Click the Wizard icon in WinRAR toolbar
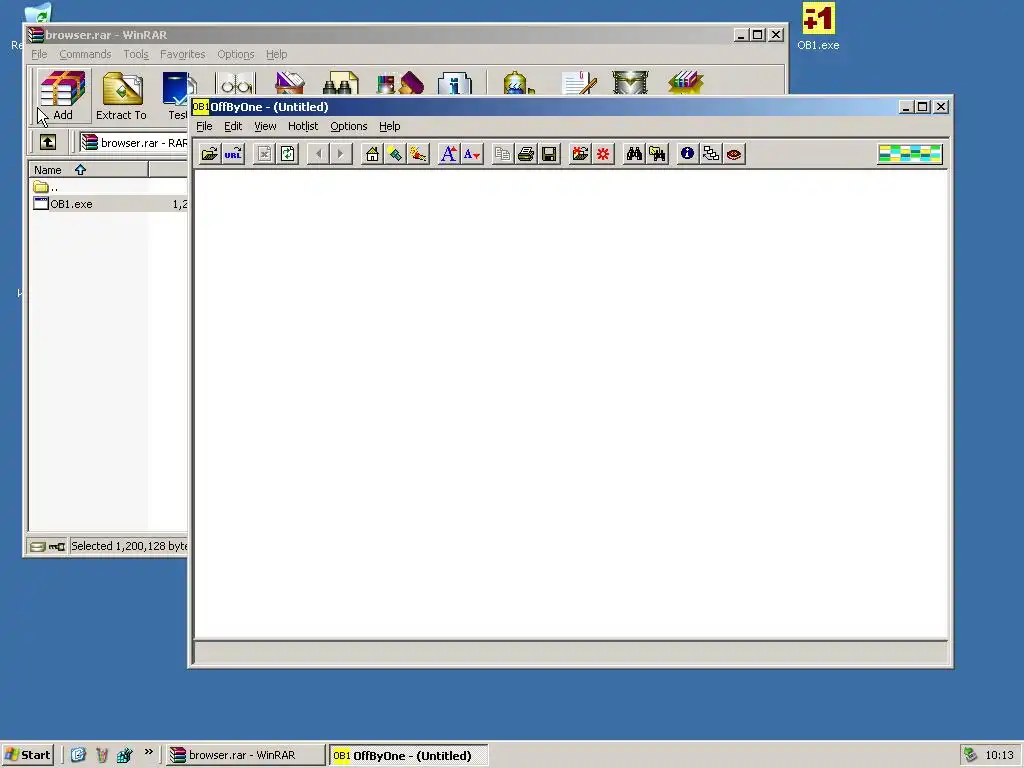 (400, 84)
